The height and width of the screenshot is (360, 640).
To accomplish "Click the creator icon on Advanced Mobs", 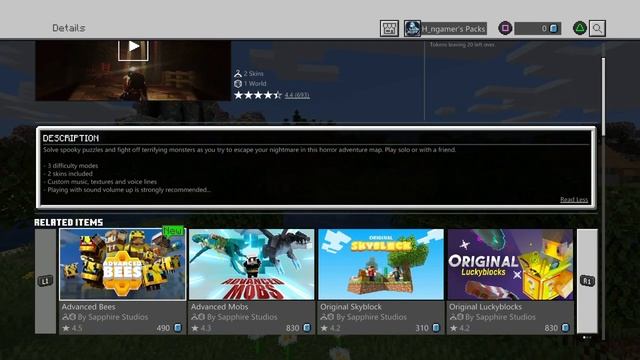I will tap(198, 317).
